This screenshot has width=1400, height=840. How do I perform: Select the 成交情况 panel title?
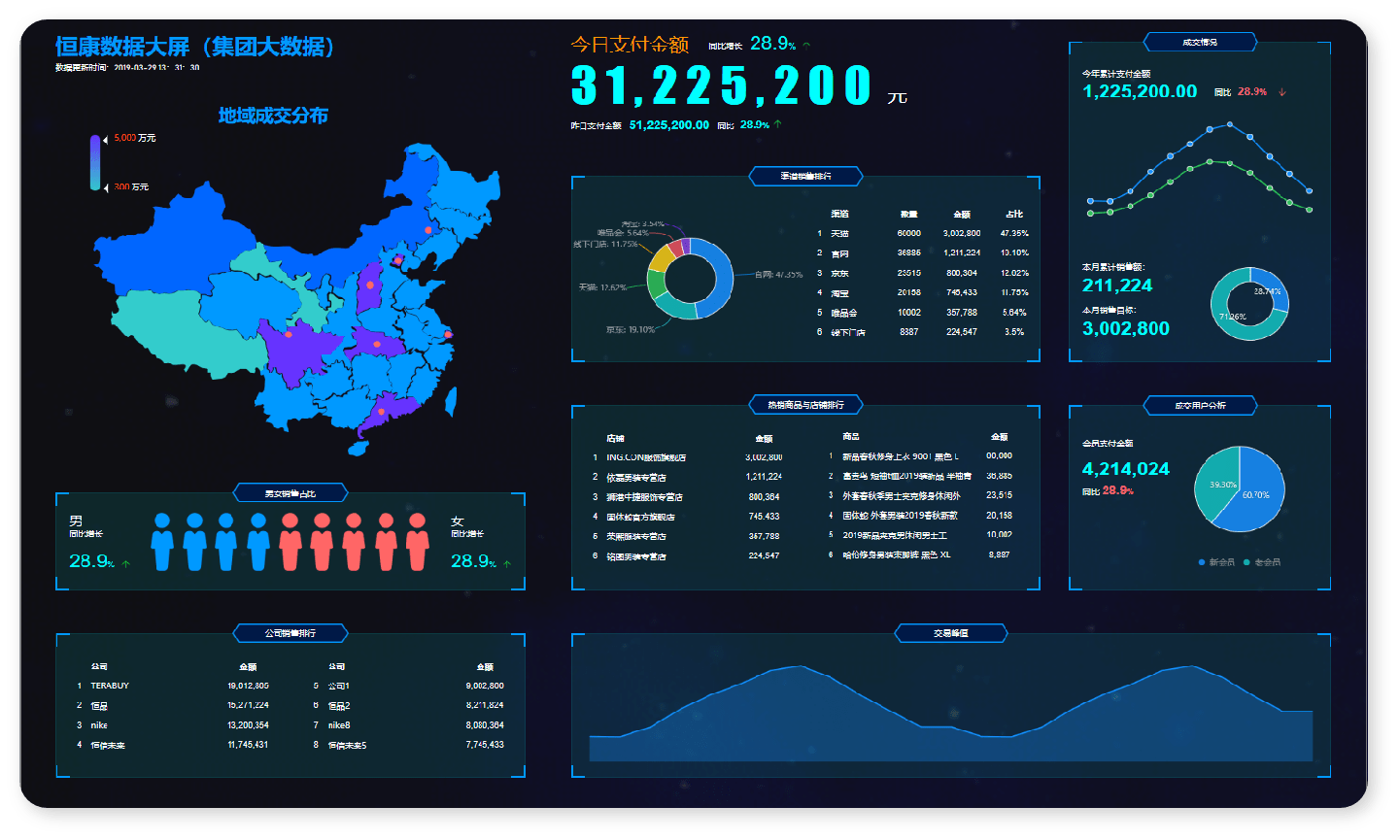[1200, 43]
